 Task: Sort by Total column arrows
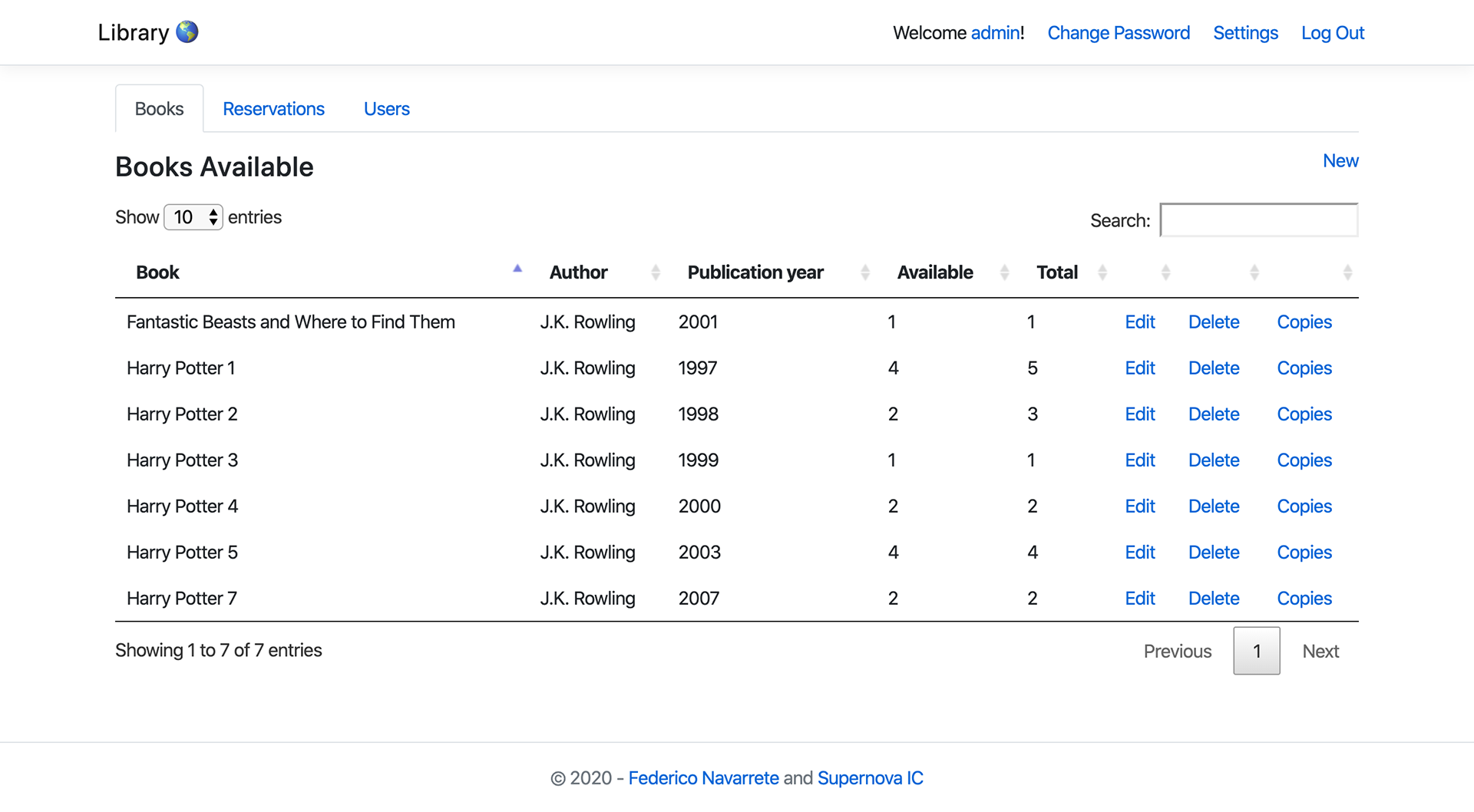coord(1102,272)
